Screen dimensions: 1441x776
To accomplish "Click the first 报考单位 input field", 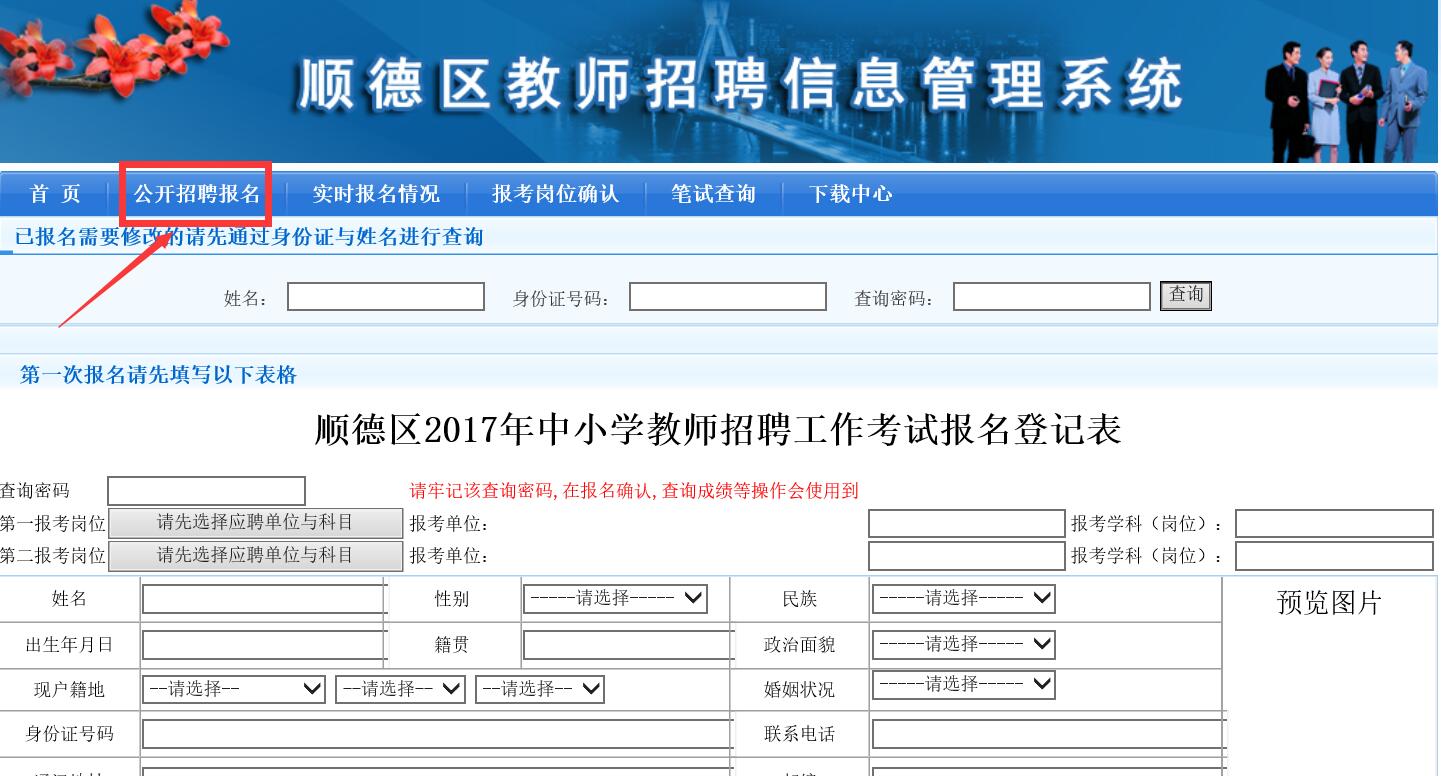I will (x=967, y=524).
